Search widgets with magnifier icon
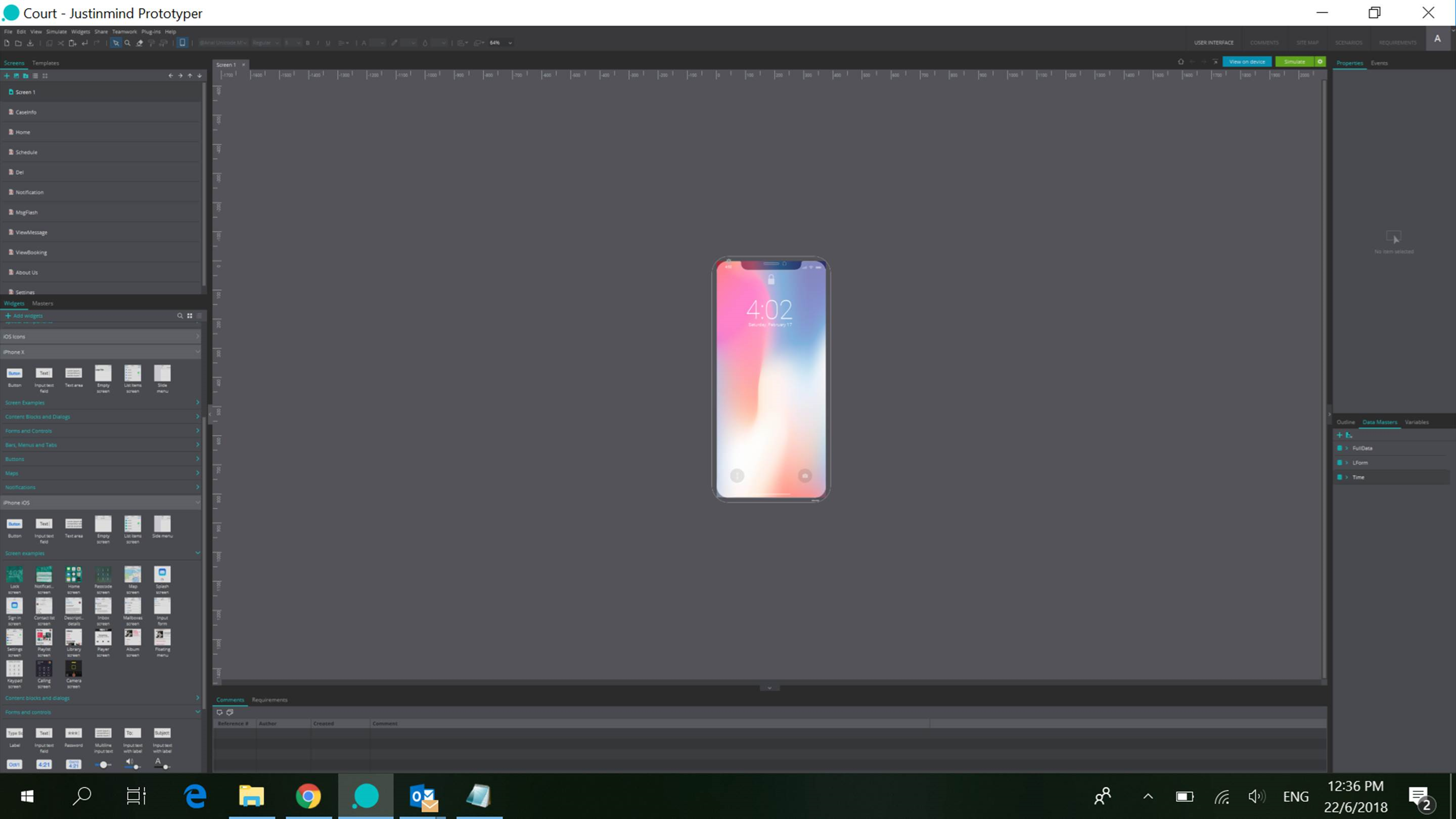 [x=180, y=316]
